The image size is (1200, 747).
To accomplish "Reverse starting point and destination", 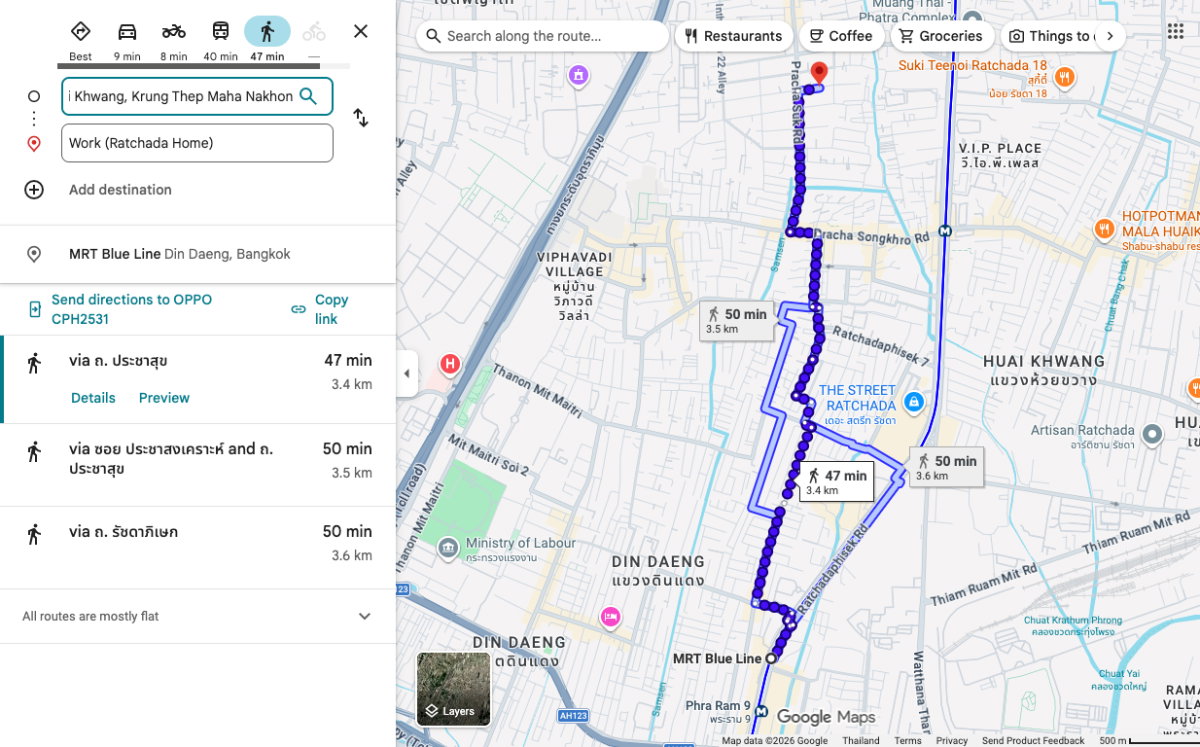I will point(361,118).
